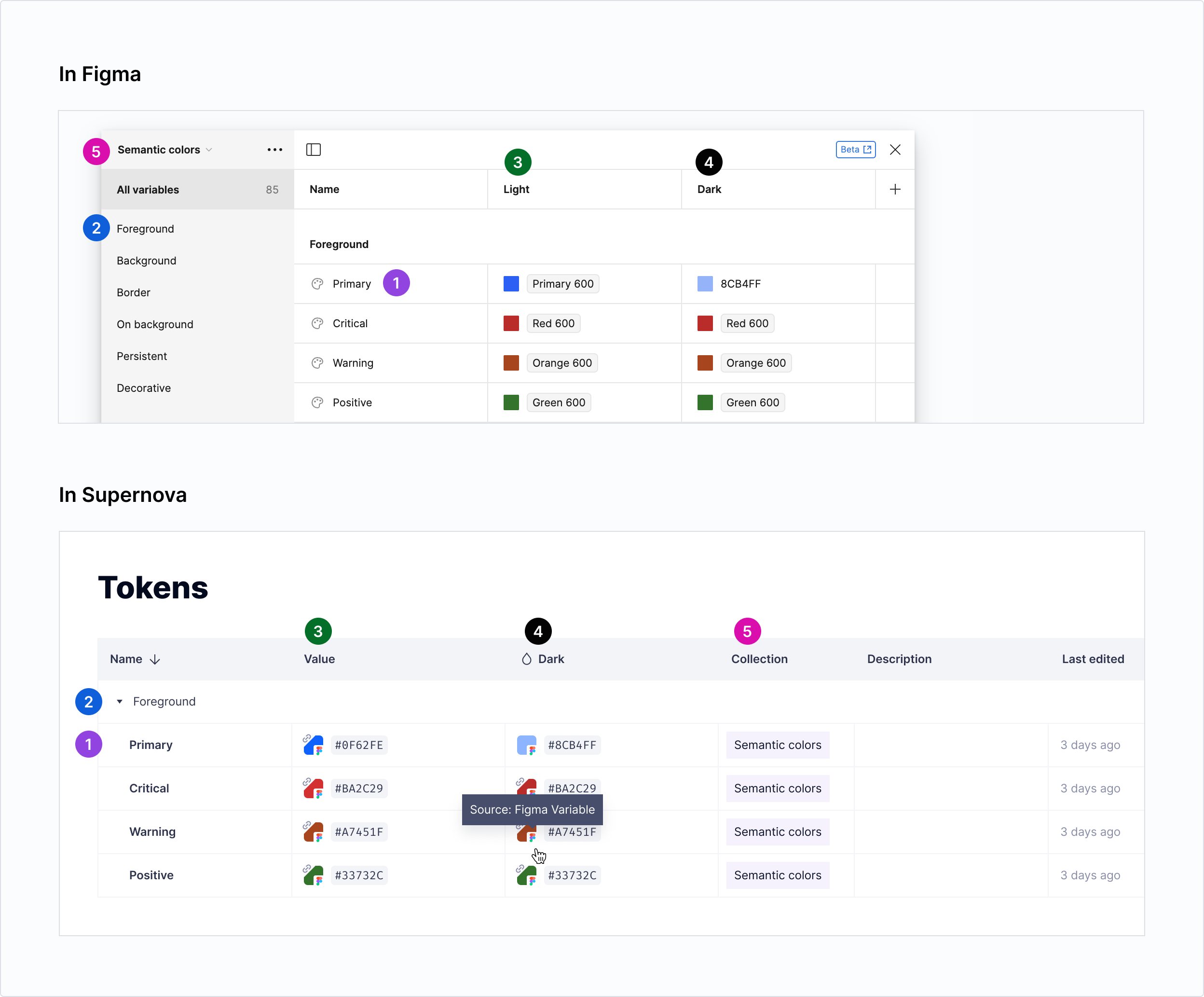Collapse the Foreground token group triangle
The height and width of the screenshot is (997, 1204).
pos(119,702)
